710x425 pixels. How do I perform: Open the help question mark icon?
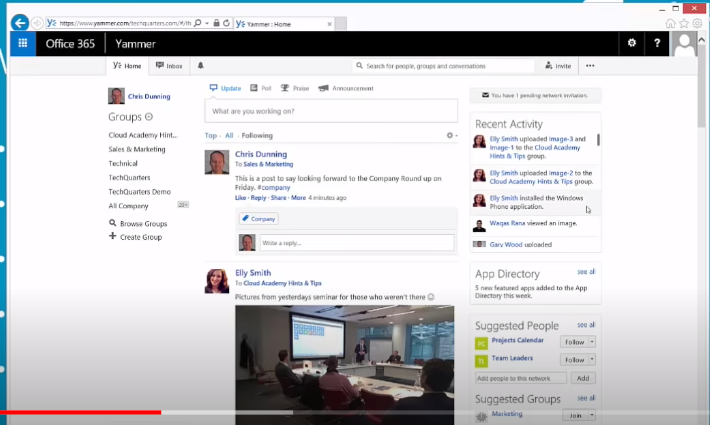tap(657, 43)
